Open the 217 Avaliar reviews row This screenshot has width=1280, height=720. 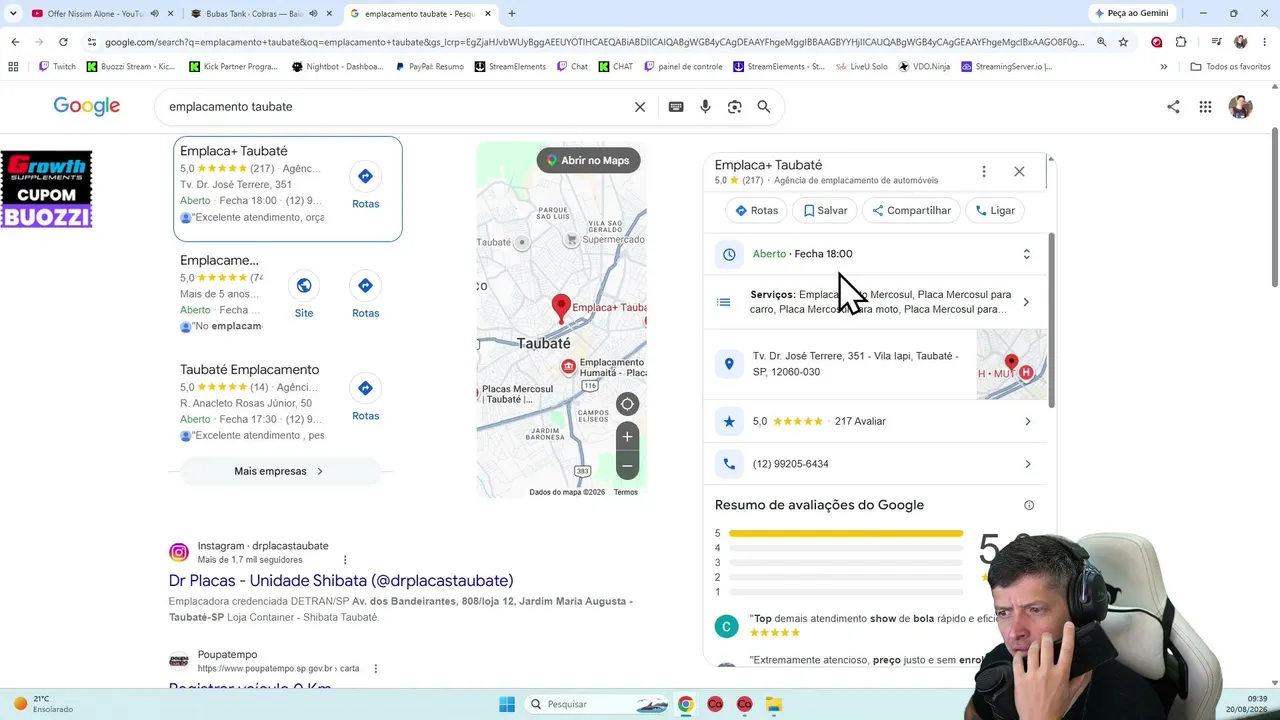tap(876, 421)
